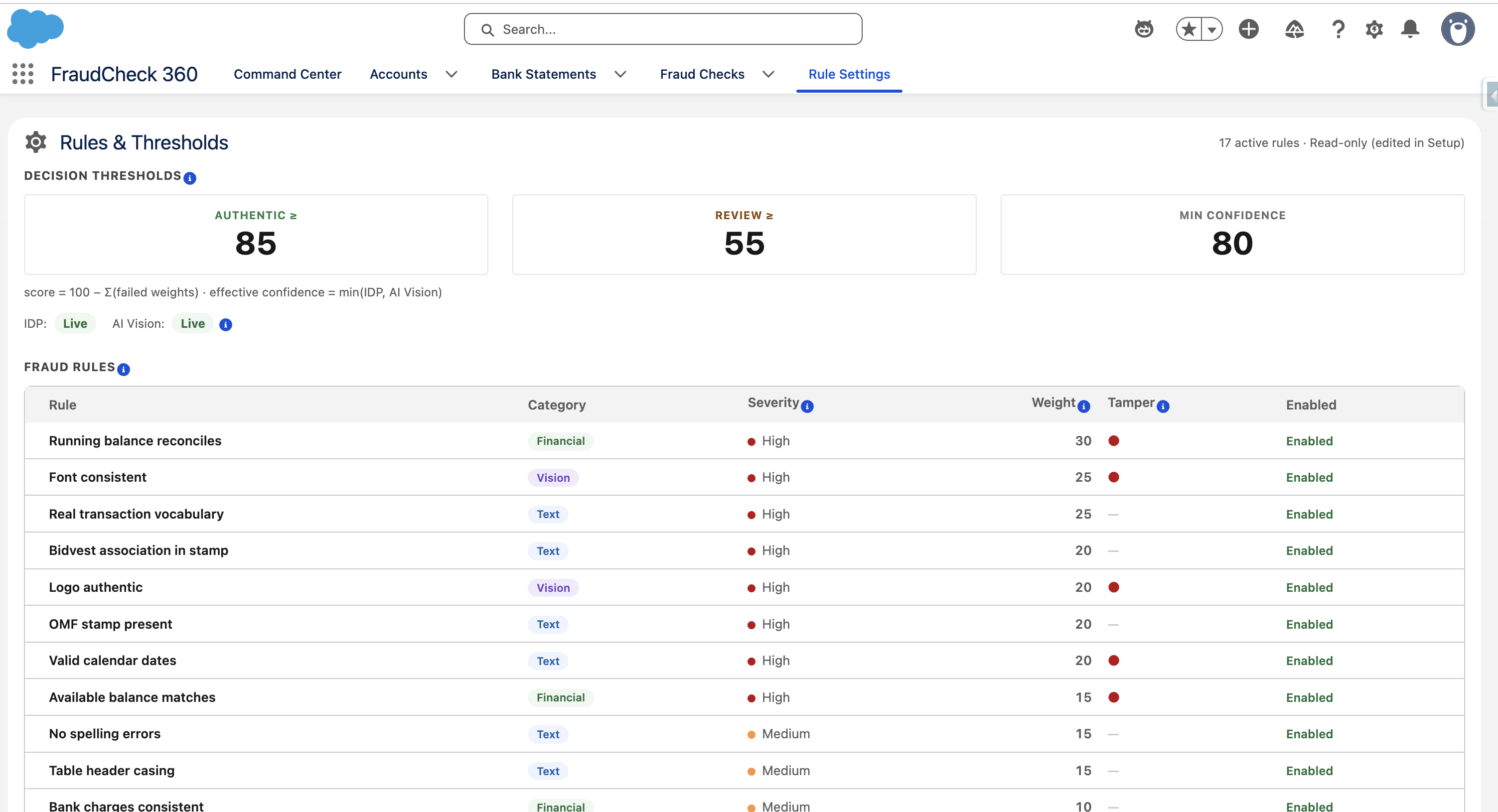Viewport: 1498px width, 812px height.
Task: Open the Notifications bell
Action: click(1410, 29)
